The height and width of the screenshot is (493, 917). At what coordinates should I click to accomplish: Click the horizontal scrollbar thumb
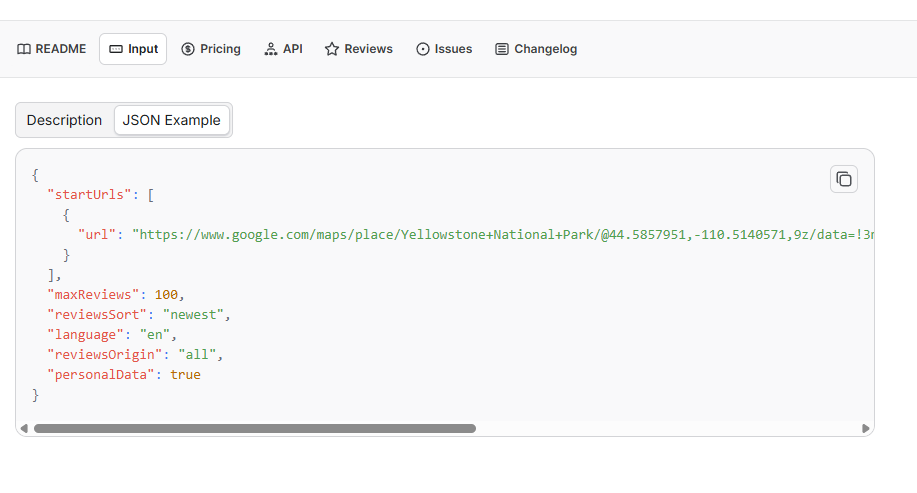pos(254,428)
